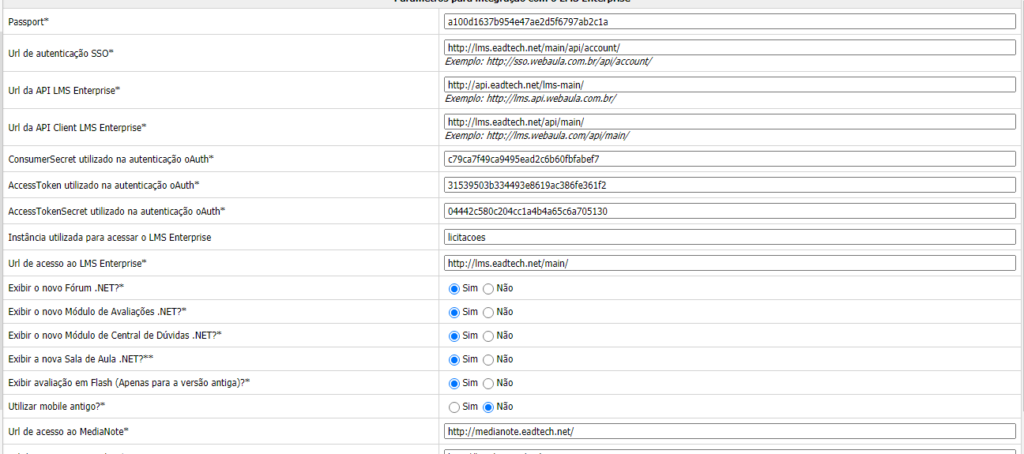
Task: Choose 'Sim' for Módulo de Avaliações .NET
Action: [455, 312]
